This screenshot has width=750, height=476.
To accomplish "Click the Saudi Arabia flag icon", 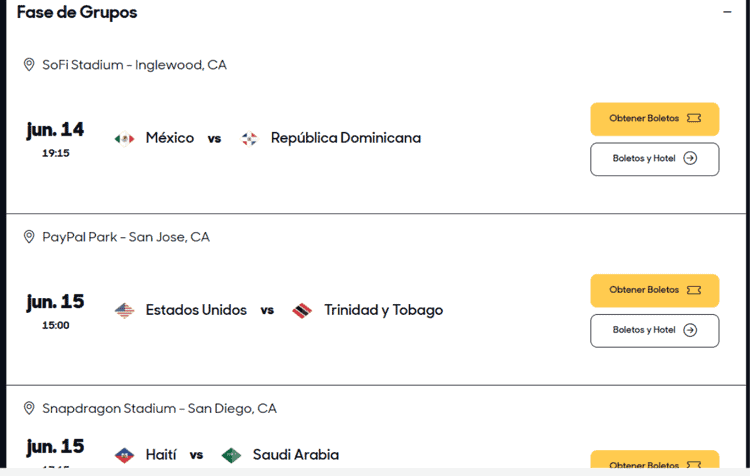I will coord(232,455).
